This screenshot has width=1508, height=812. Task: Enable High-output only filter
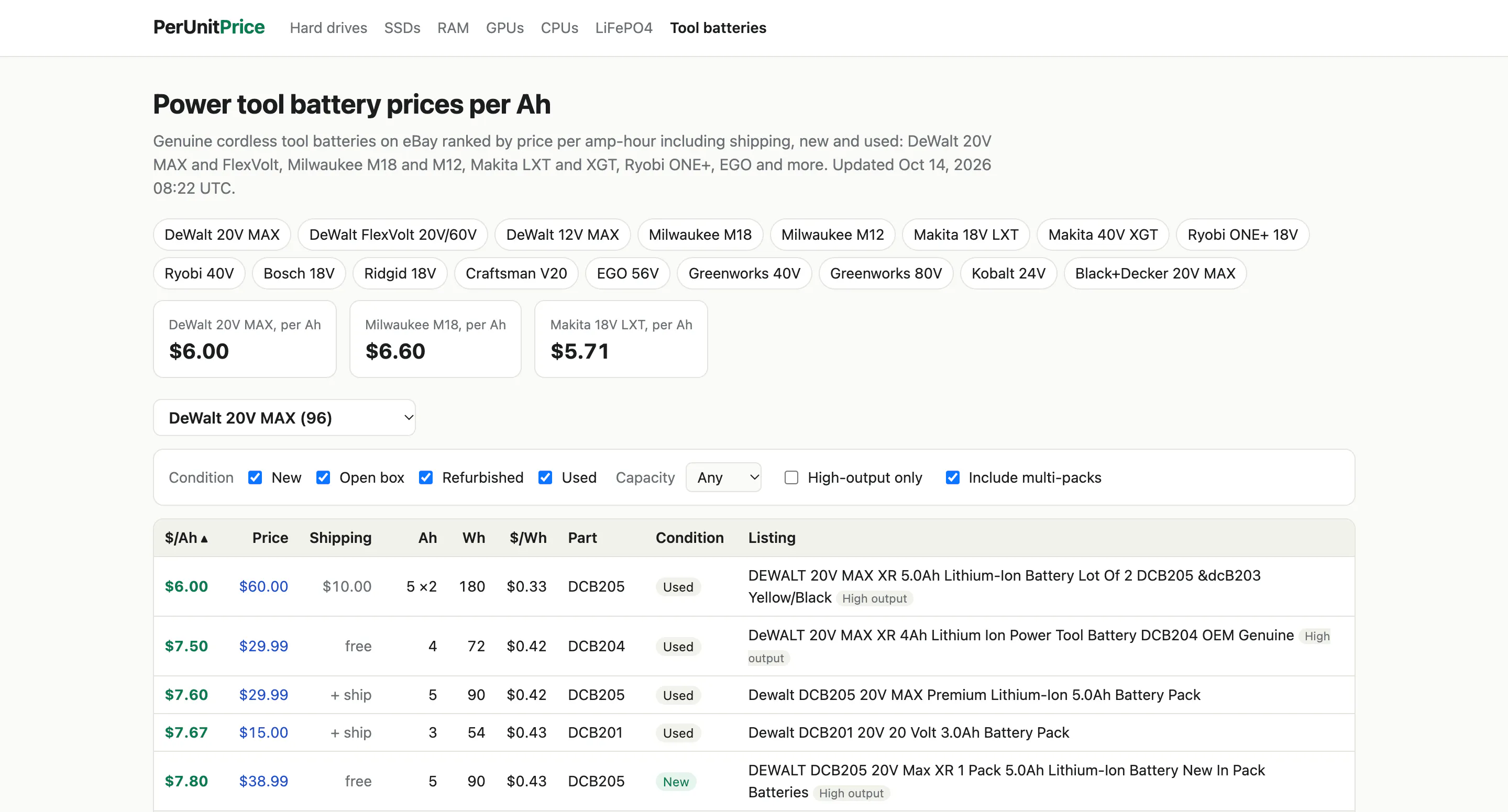pyautogui.click(x=791, y=477)
